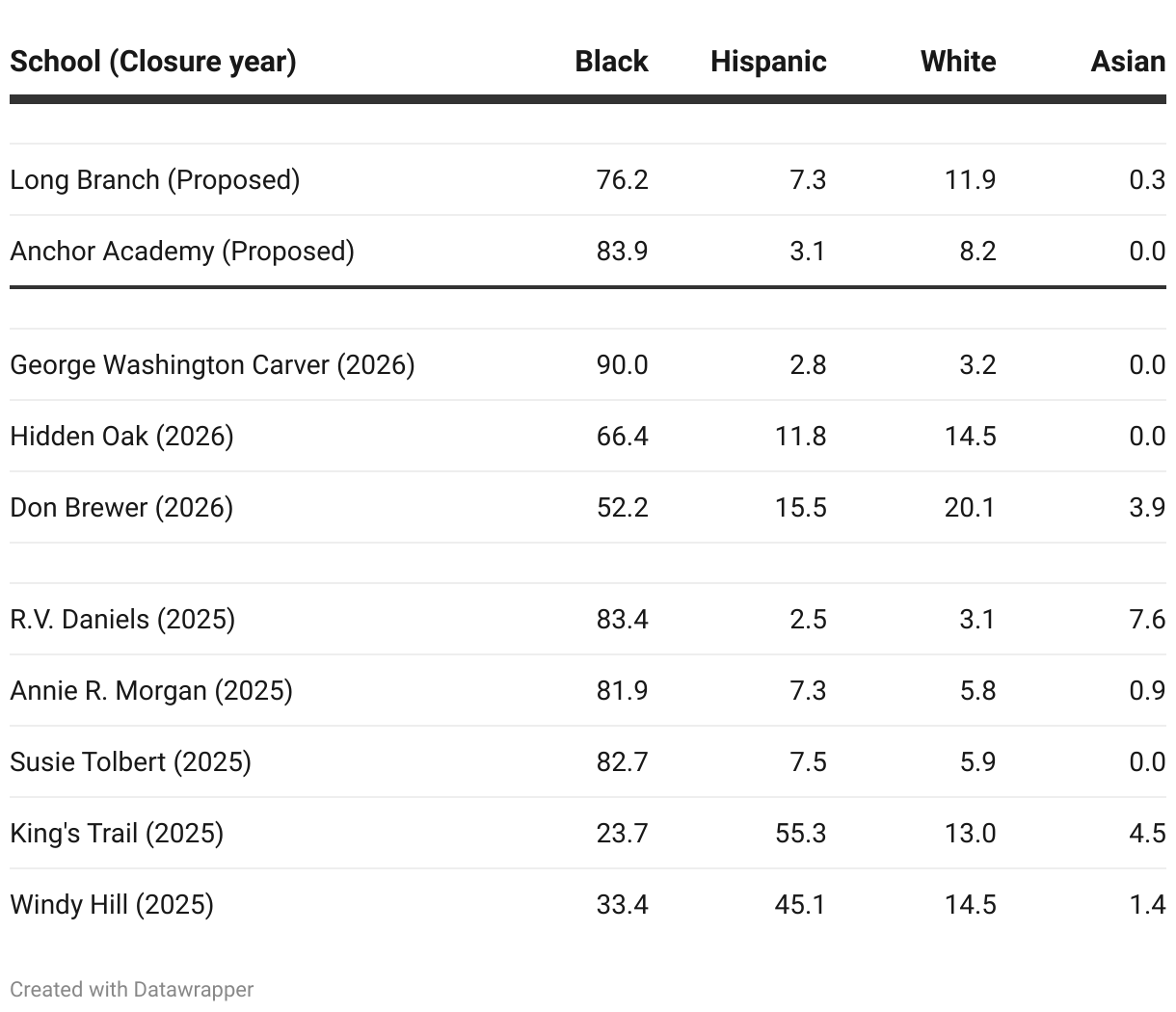Click the Windy Hill (2025) school name

[x=112, y=905]
